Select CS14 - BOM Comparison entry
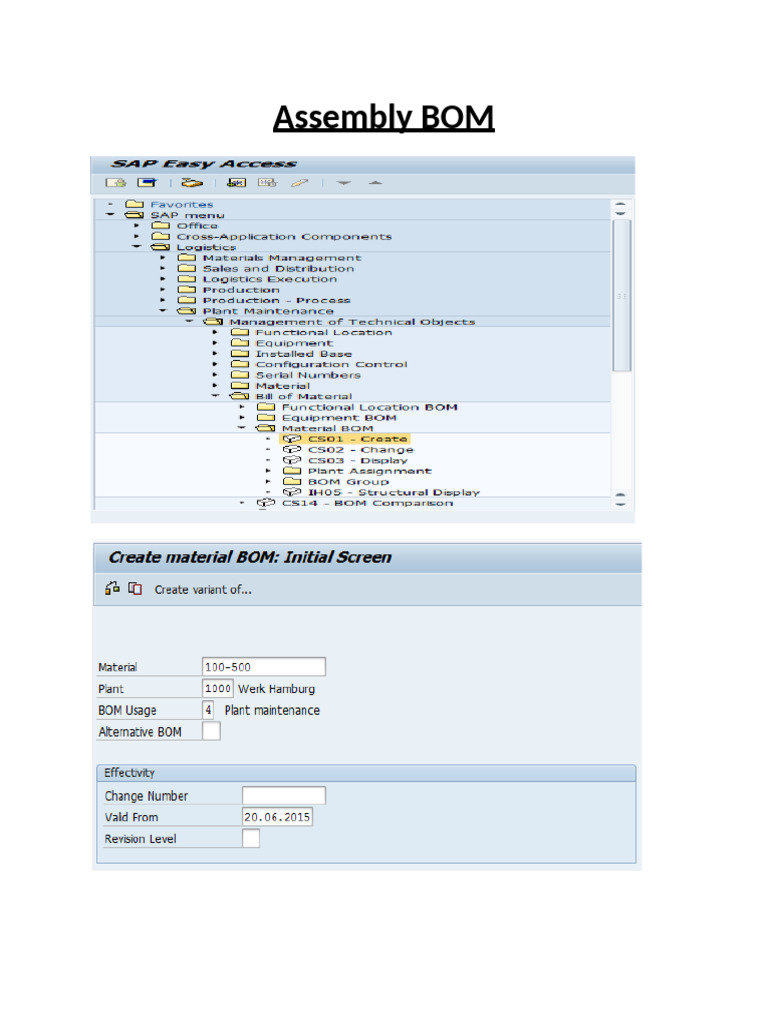The width and height of the screenshot is (768, 1024). point(367,503)
